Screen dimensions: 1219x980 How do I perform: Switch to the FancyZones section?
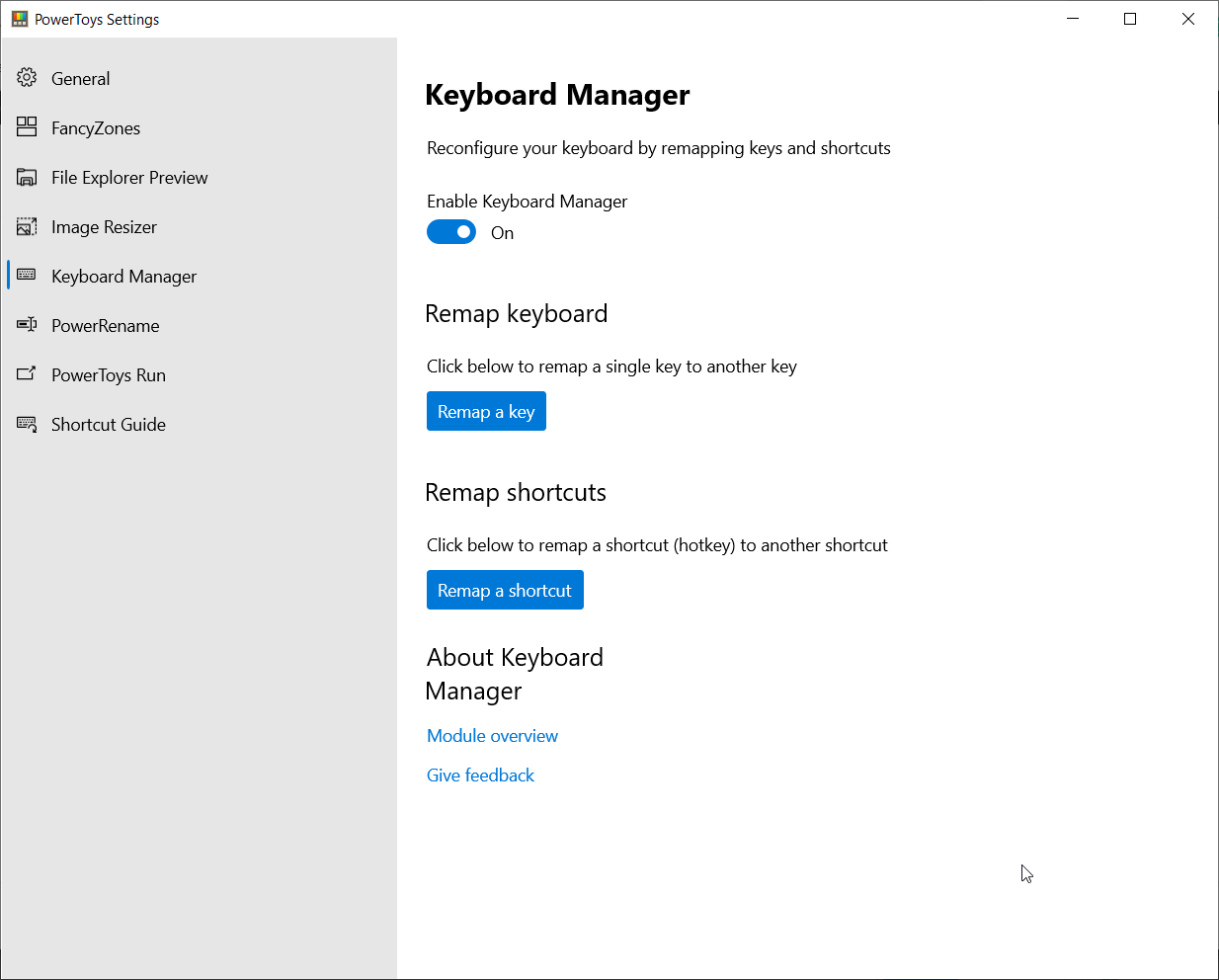96,128
